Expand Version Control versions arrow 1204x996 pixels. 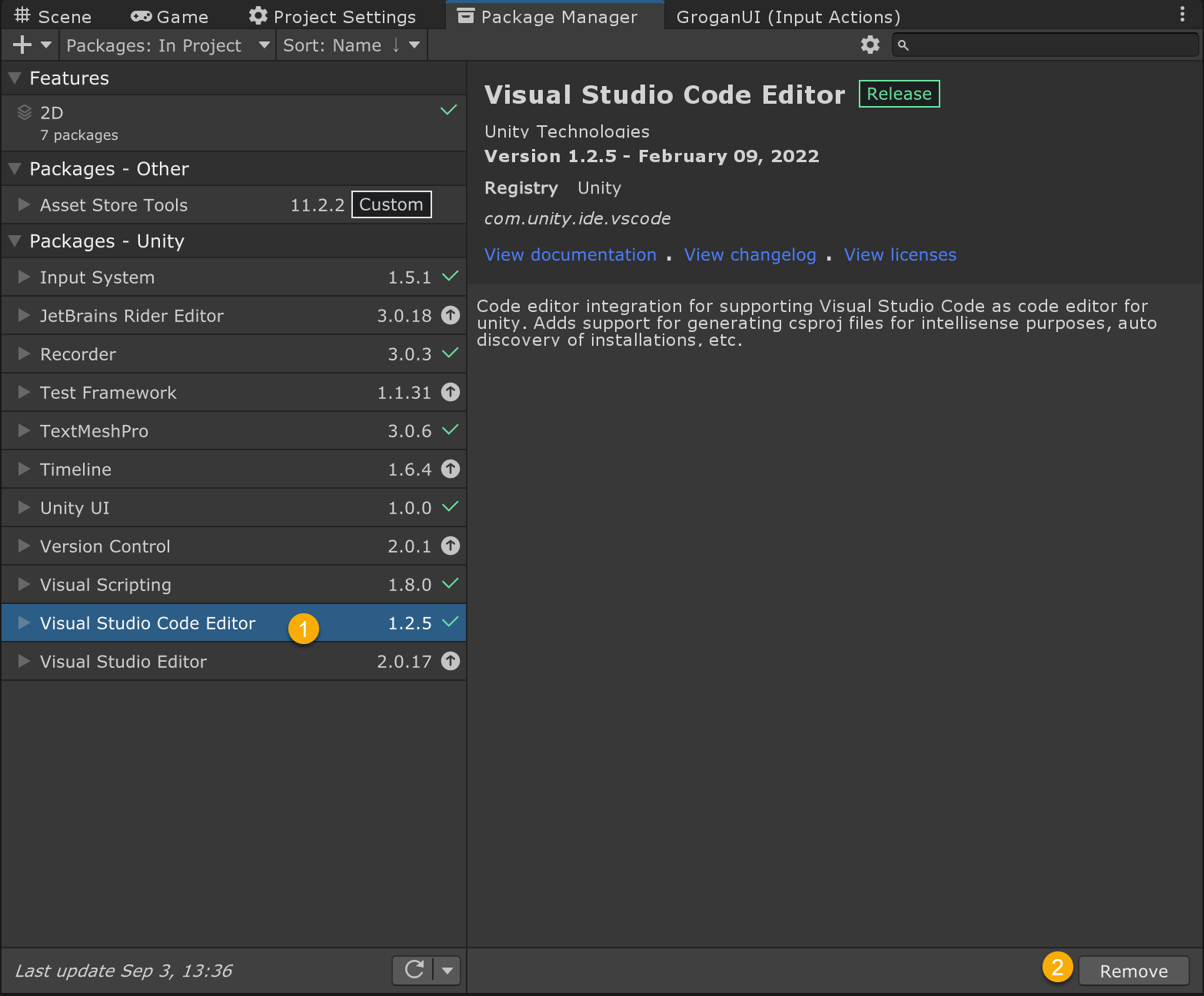coord(24,546)
